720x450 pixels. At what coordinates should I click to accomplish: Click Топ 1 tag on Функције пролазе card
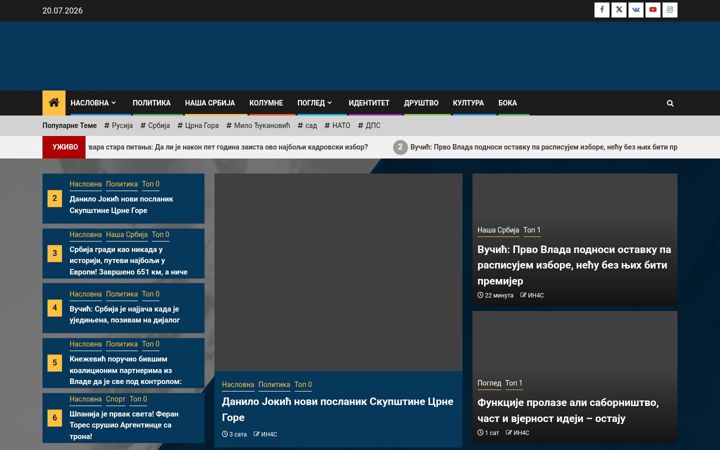pos(514,382)
